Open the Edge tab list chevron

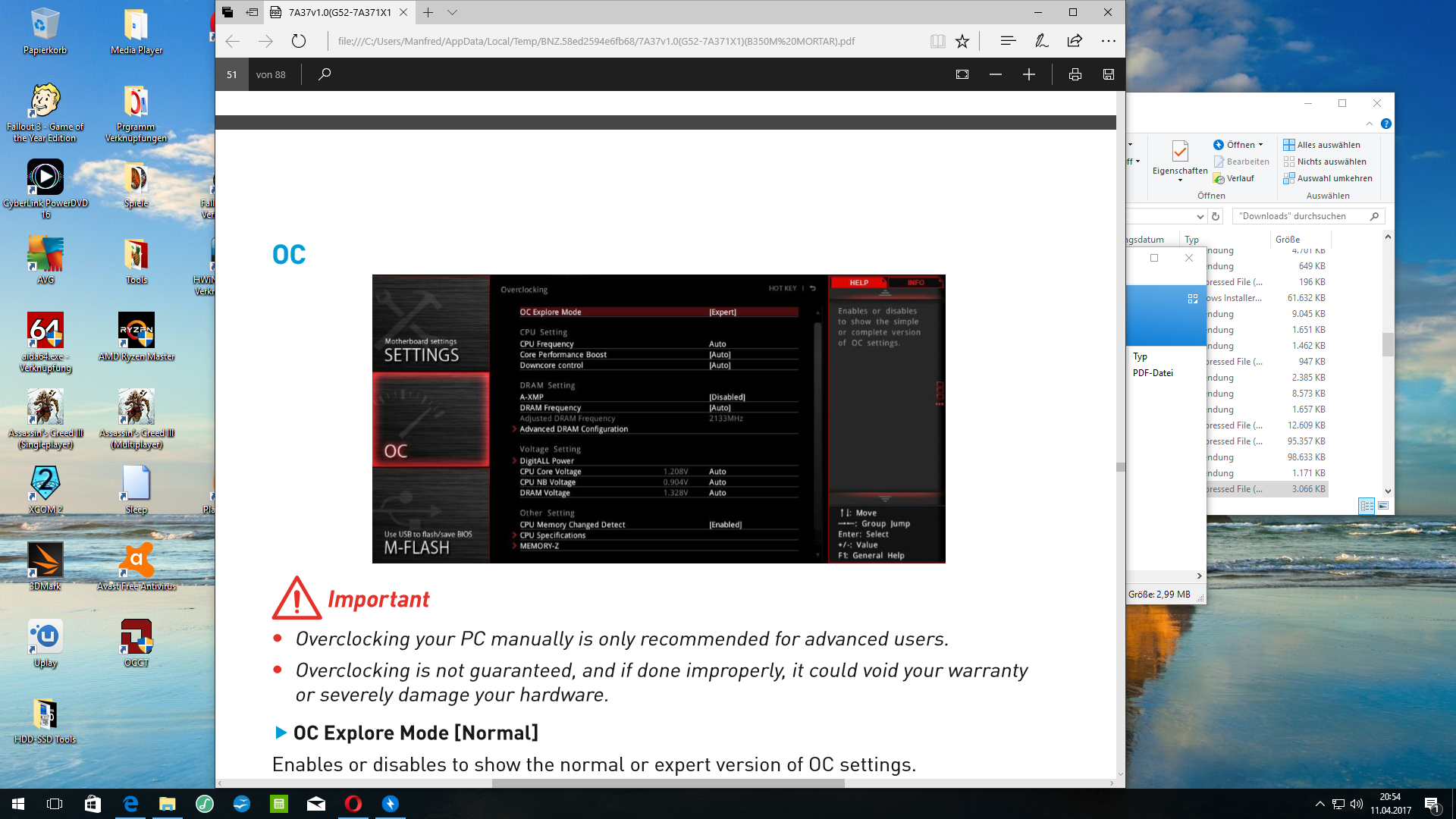pos(453,13)
